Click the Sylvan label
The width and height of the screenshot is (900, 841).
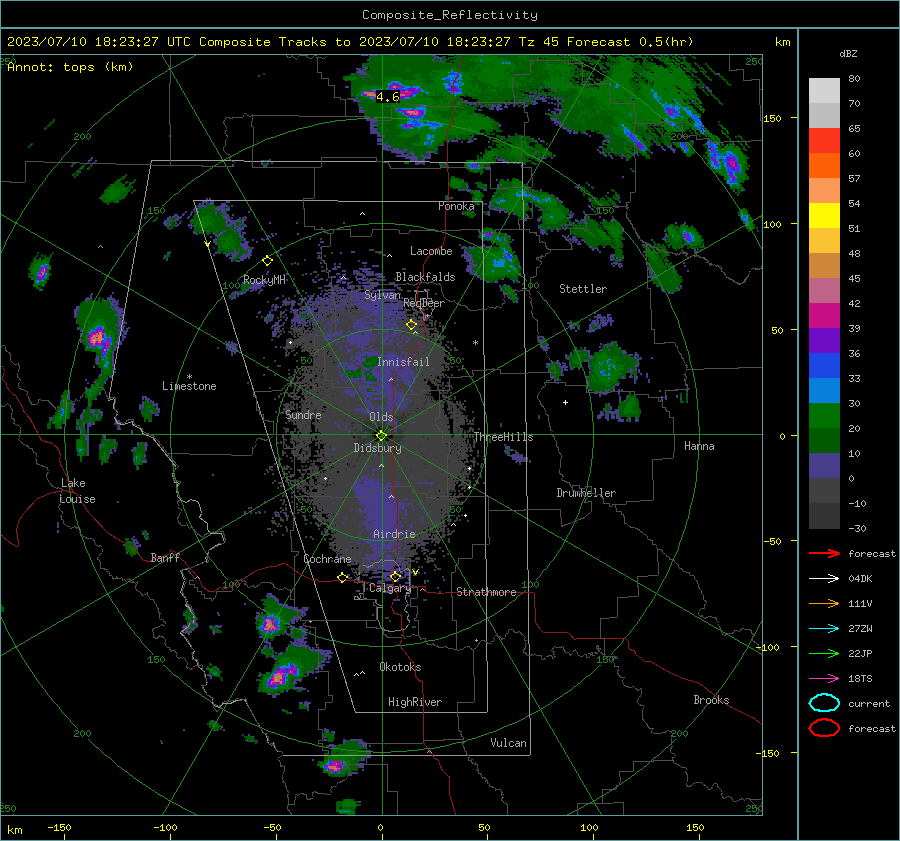(383, 295)
